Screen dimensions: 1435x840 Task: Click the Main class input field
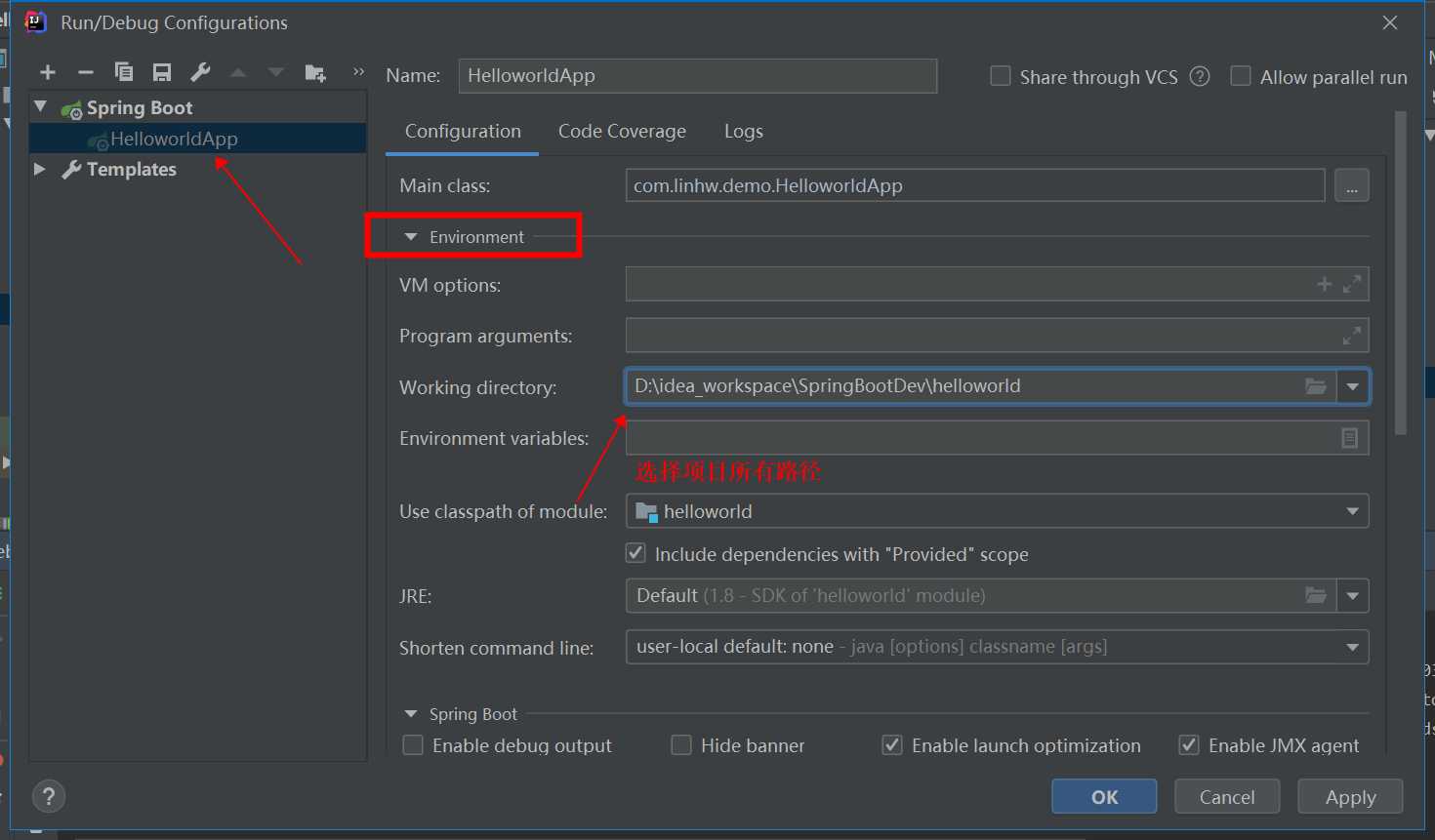click(975, 185)
